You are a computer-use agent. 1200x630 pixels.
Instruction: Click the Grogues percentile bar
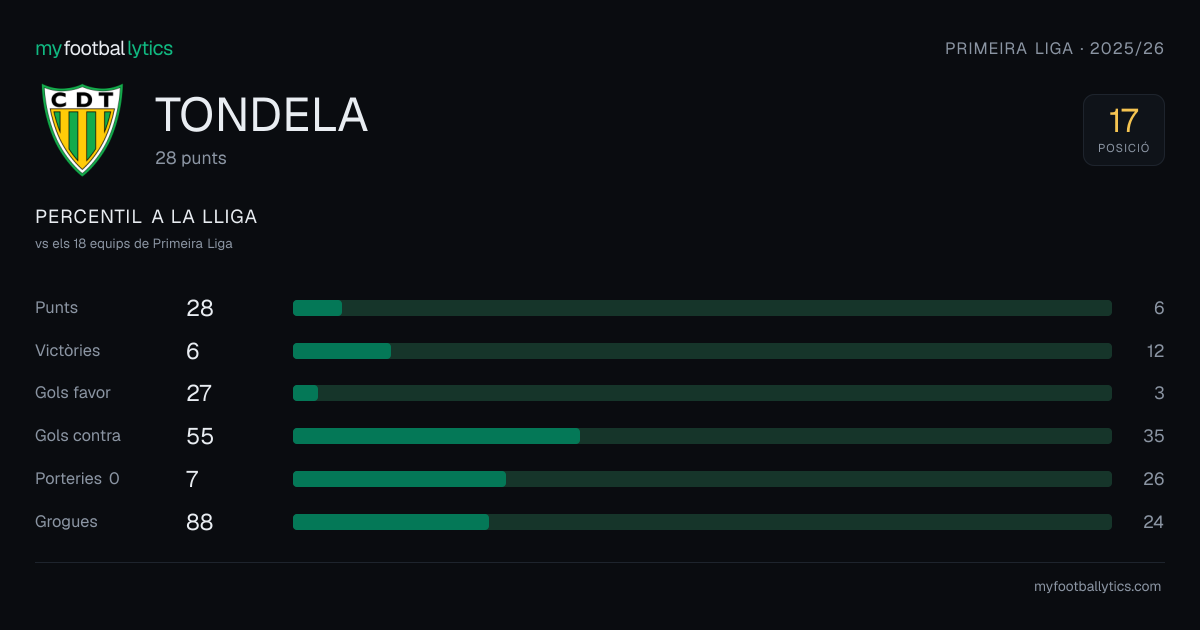(x=702, y=522)
